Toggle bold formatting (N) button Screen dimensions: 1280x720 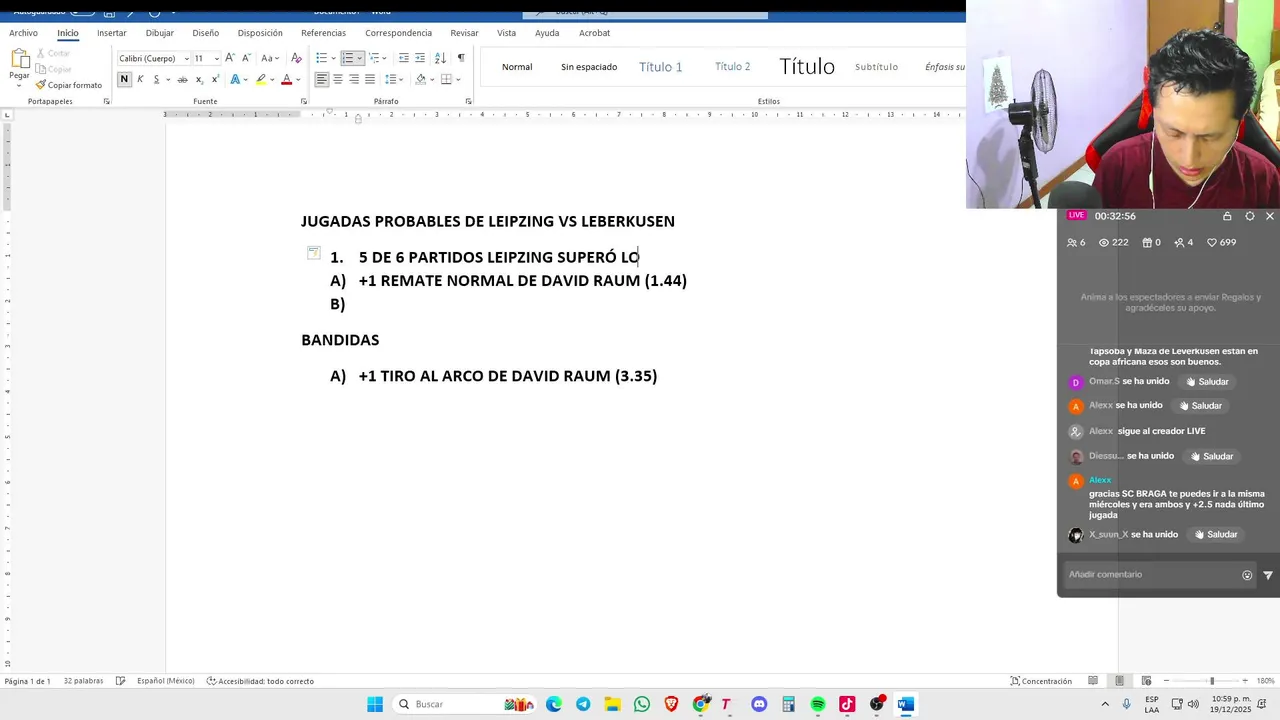coord(124,79)
